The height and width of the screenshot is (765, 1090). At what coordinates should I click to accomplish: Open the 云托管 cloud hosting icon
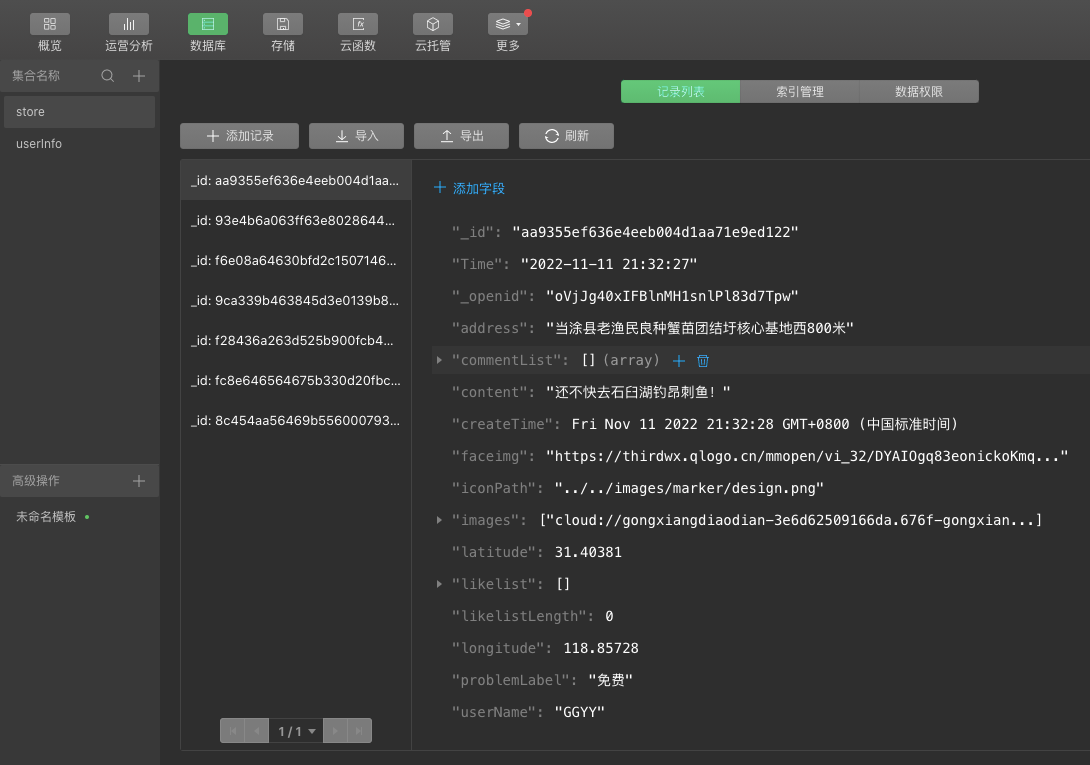point(433,24)
